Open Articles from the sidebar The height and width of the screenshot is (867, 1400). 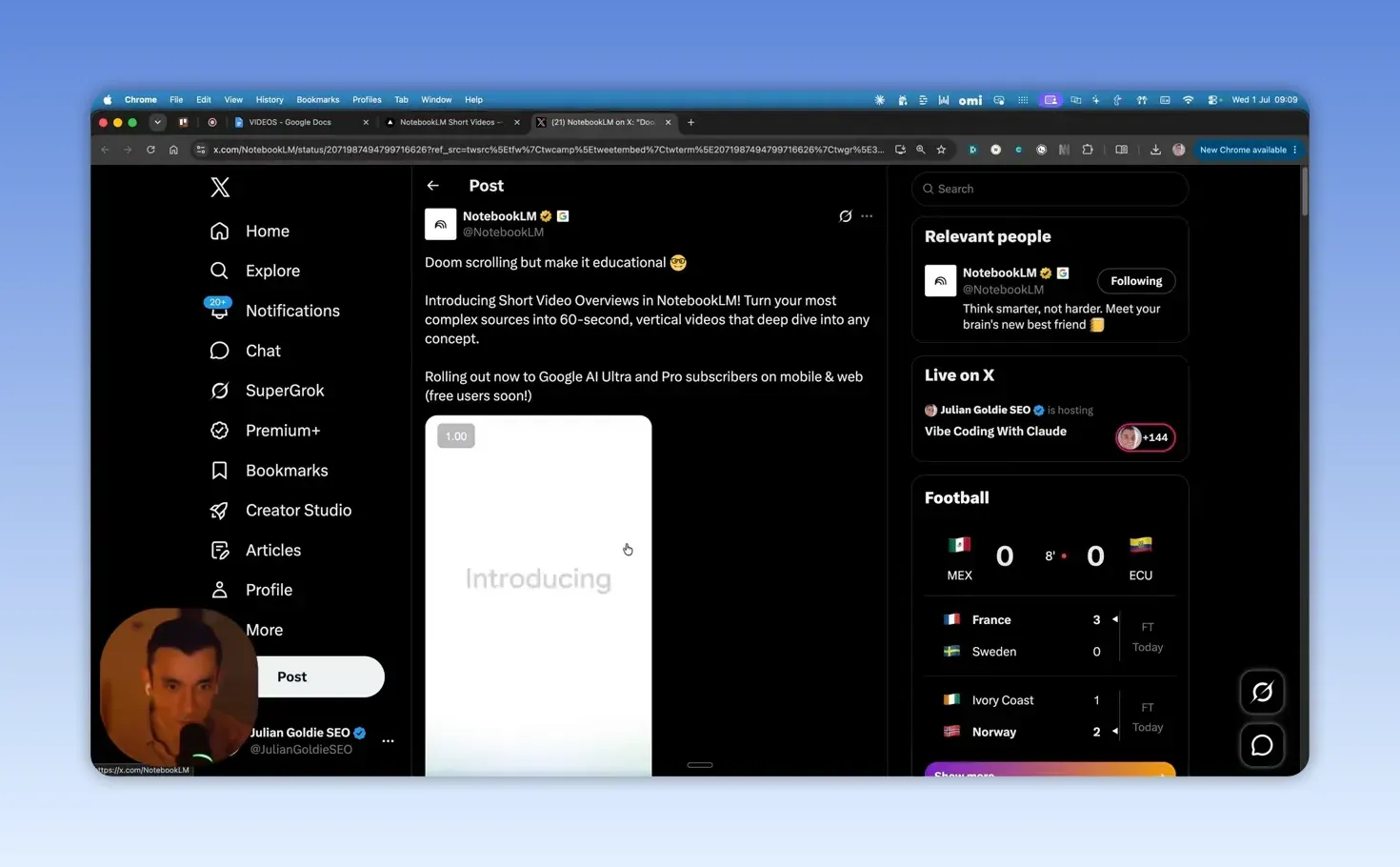[x=255, y=551]
